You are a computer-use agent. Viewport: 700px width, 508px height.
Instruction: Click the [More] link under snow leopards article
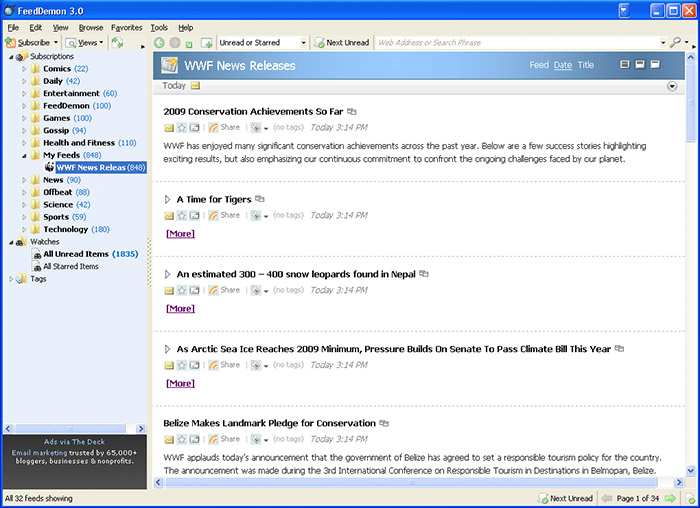180,308
